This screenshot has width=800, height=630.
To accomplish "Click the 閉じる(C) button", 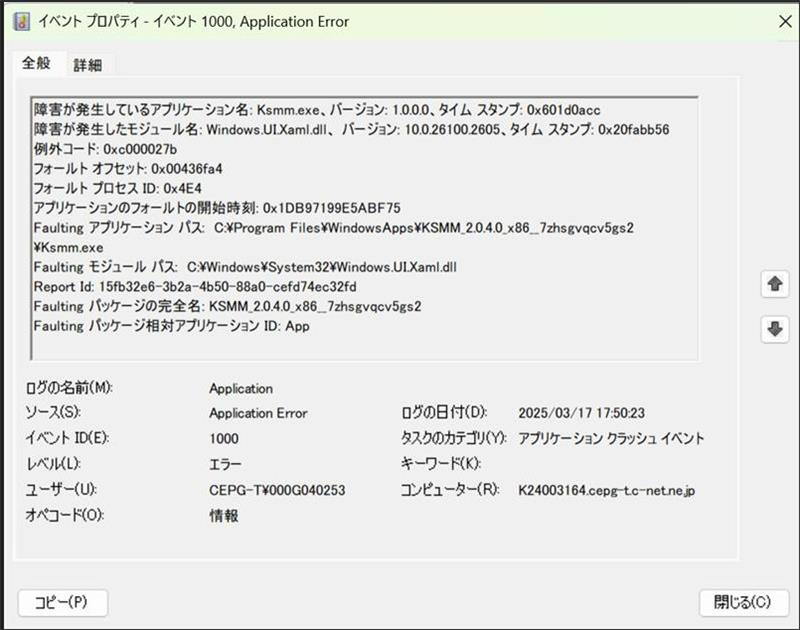I will [x=743, y=602].
